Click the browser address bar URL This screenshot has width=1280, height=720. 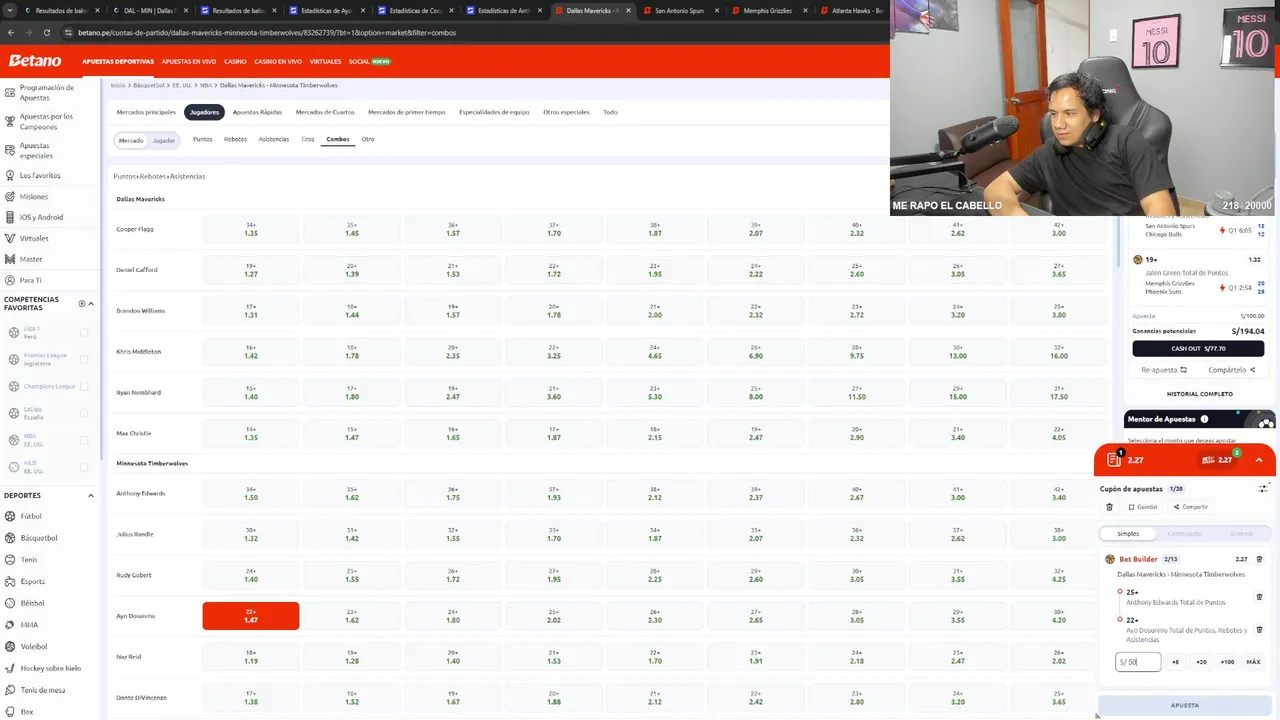[x=267, y=32]
